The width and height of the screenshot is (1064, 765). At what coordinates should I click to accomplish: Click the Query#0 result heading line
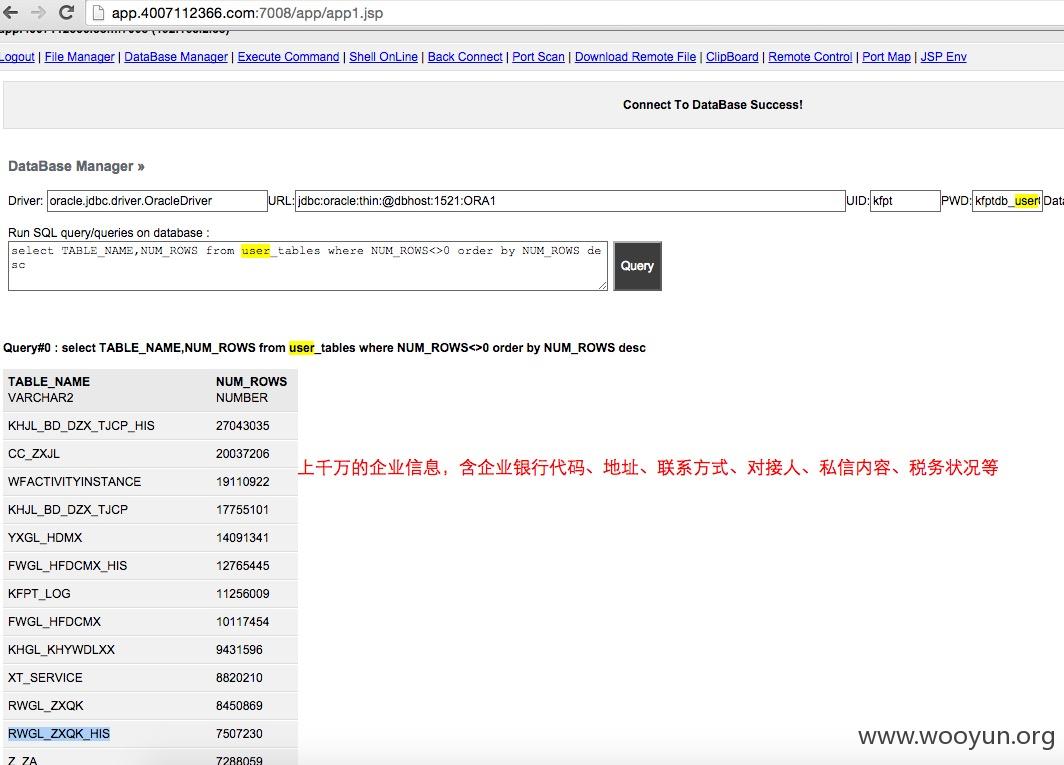tap(324, 348)
